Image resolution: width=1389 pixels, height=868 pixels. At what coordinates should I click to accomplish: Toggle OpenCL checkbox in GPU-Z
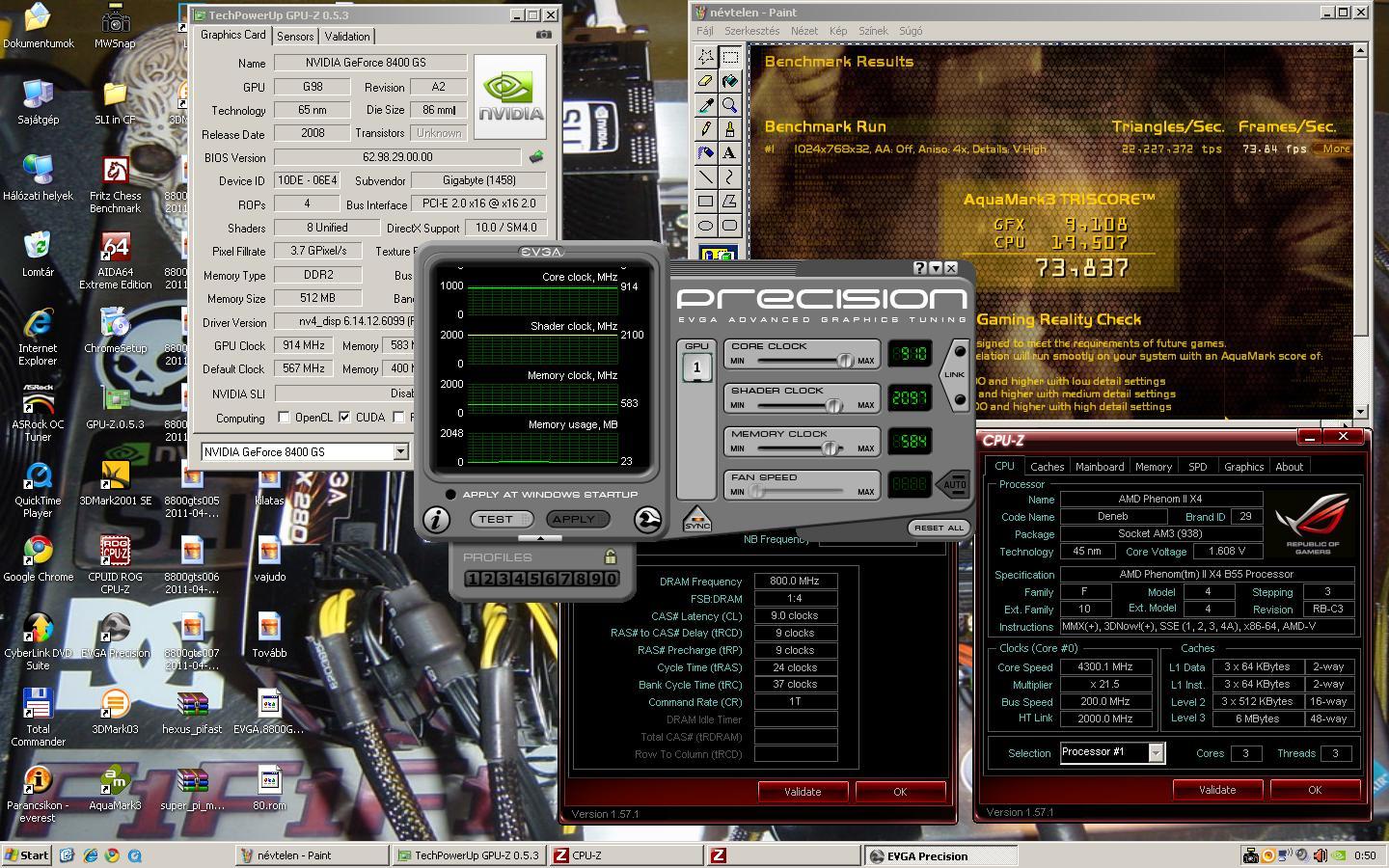tap(284, 418)
